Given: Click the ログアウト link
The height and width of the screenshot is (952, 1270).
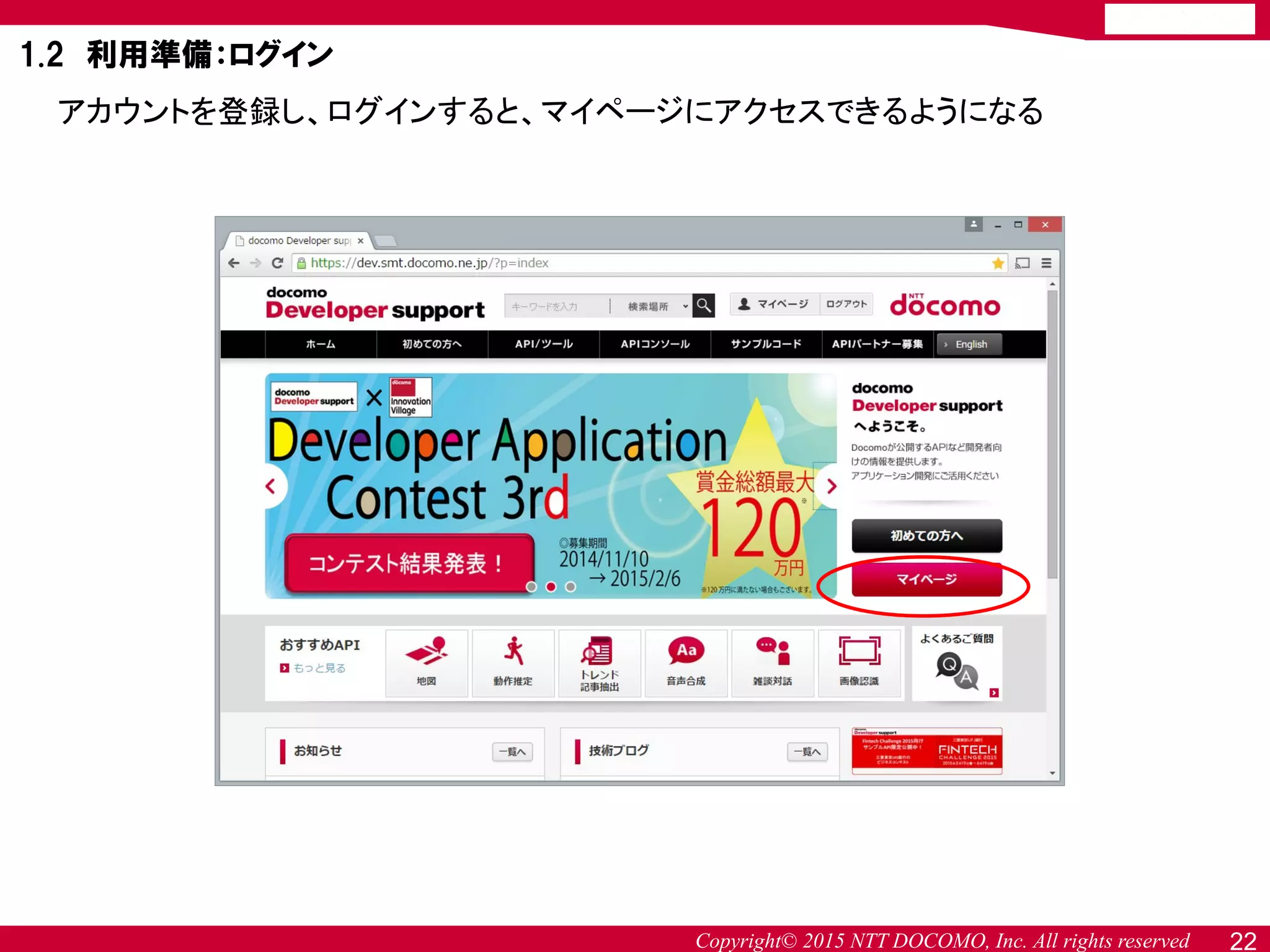Looking at the screenshot, I should point(846,304).
